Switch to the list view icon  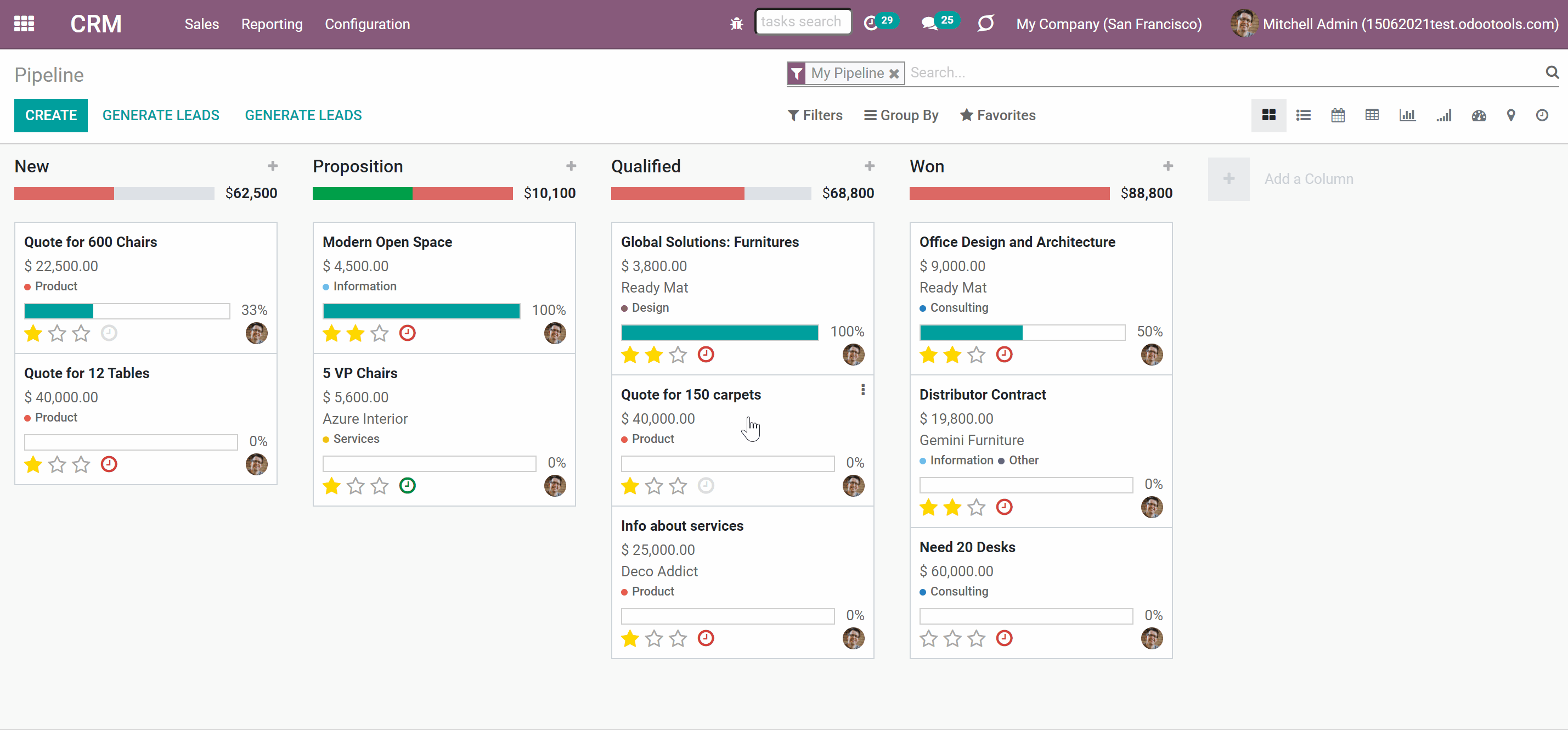coord(1303,115)
